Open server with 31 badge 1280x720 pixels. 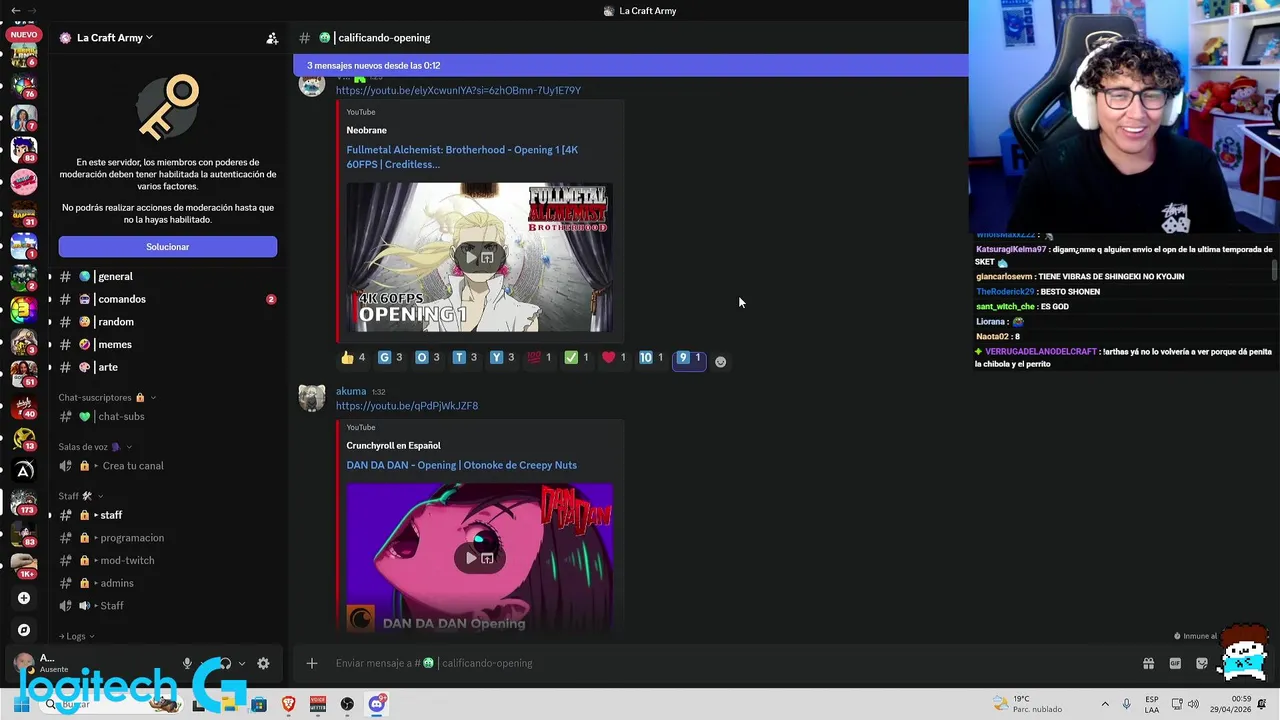pos(24,214)
